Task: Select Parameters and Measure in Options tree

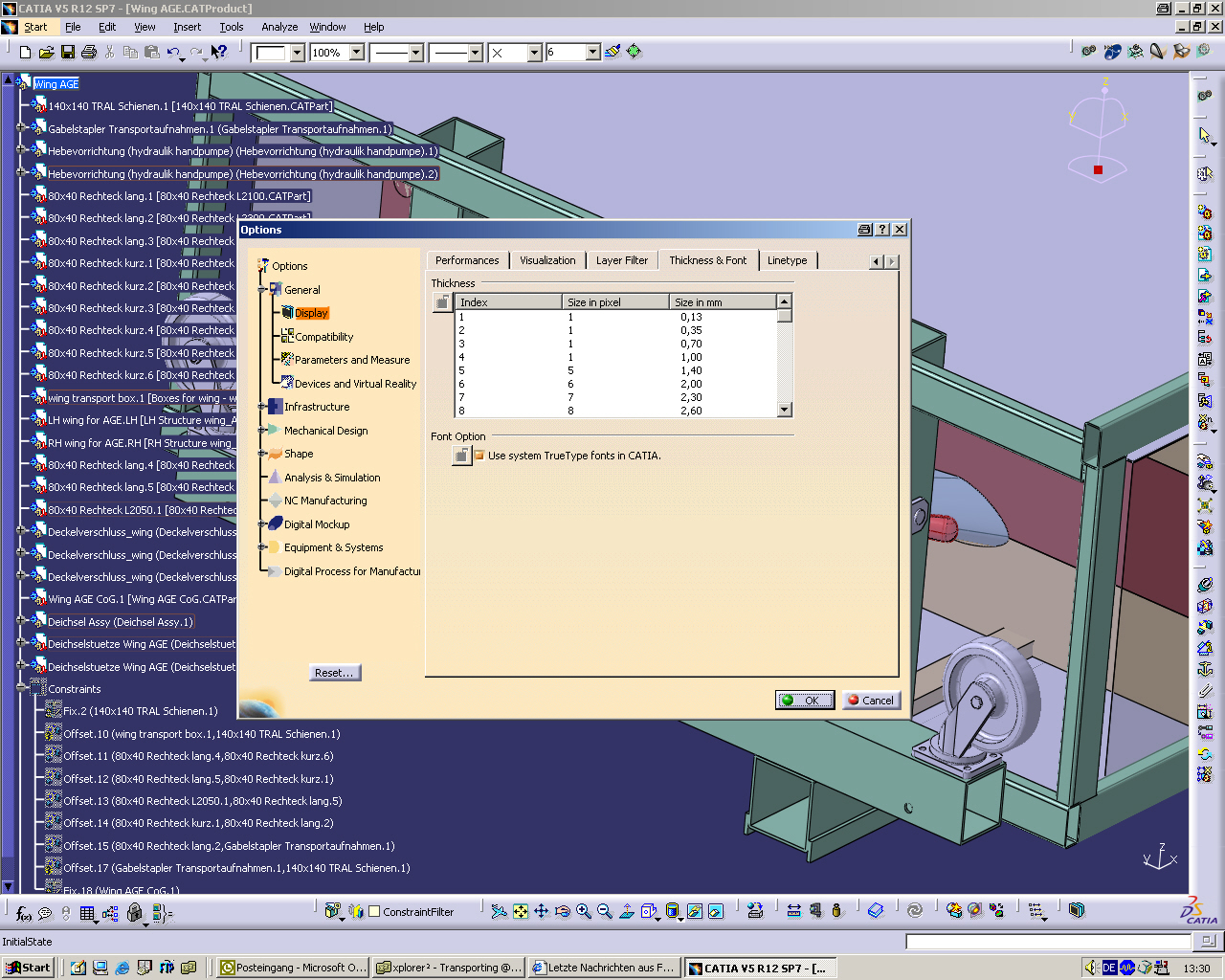Action: (x=352, y=360)
